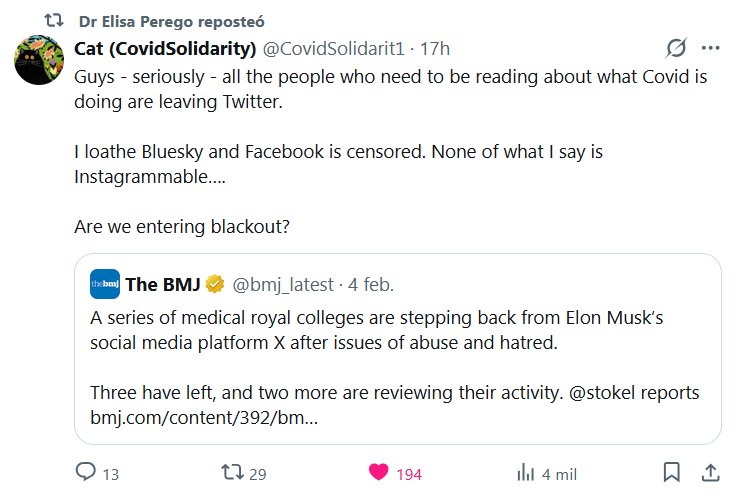736x496 pixels.
Task: Open the bmj.com/content/392 article link
Action: point(204,415)
